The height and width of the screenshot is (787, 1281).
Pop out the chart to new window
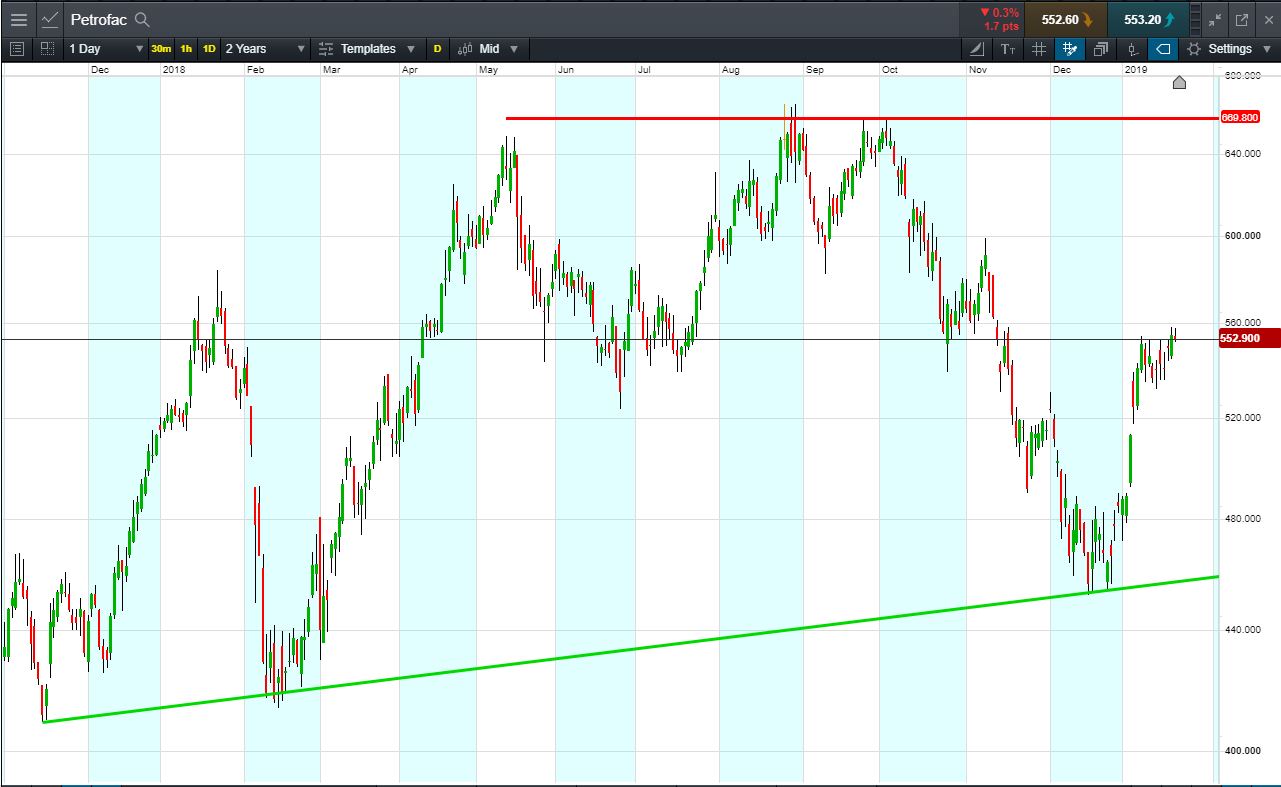(x=1242, y=19)
